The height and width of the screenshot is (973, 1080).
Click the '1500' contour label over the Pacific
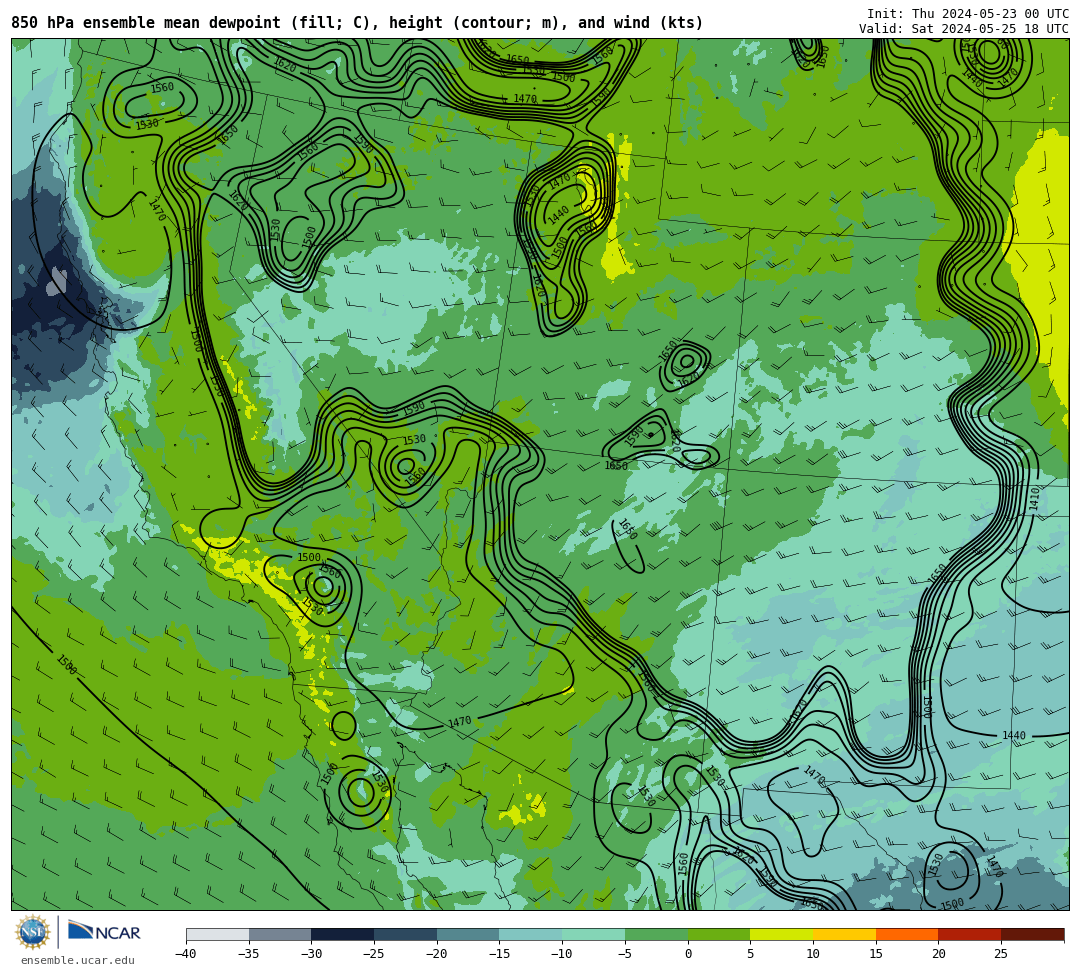66,665
